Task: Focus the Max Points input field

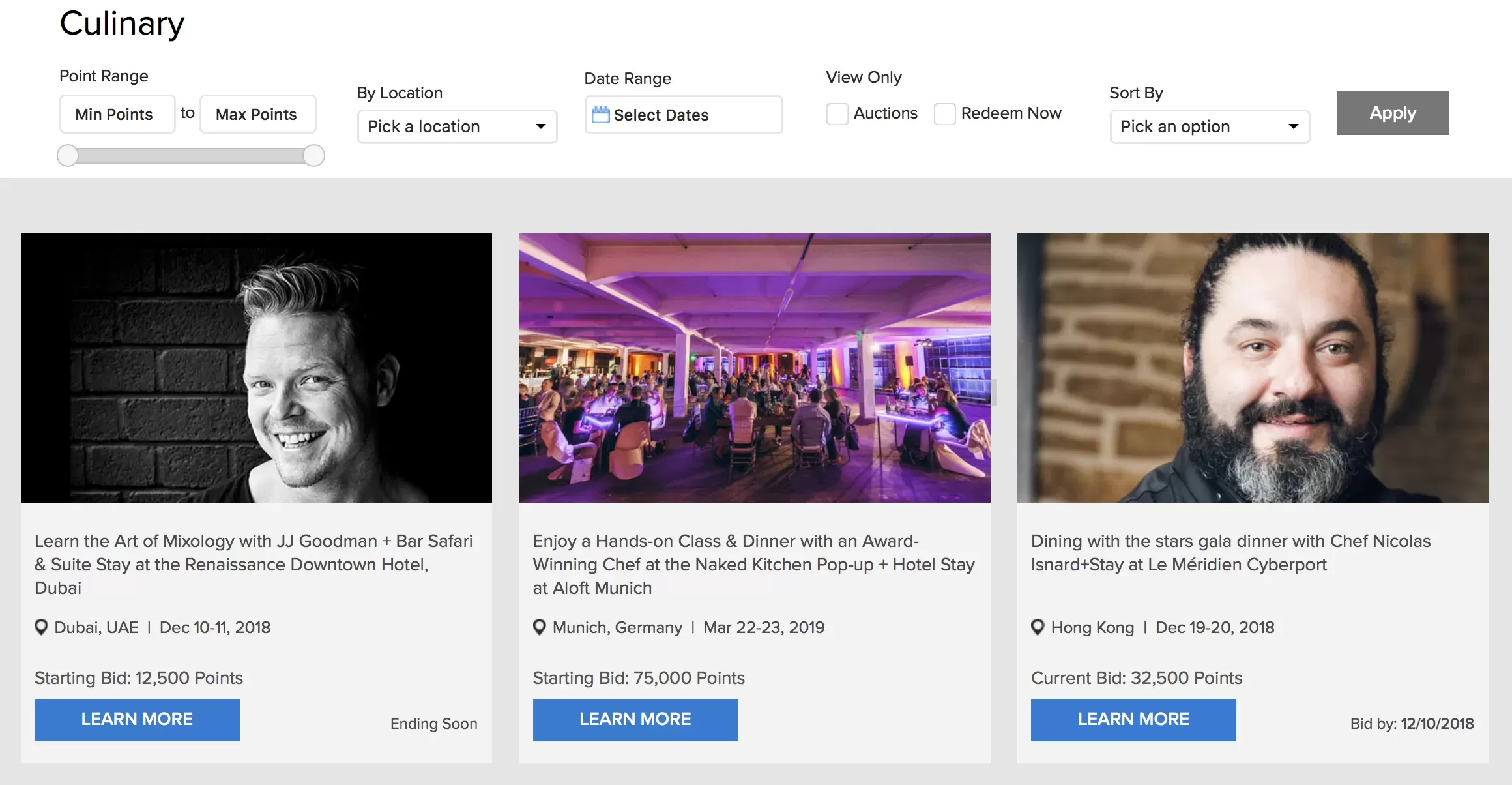Action: click(257, 115)
